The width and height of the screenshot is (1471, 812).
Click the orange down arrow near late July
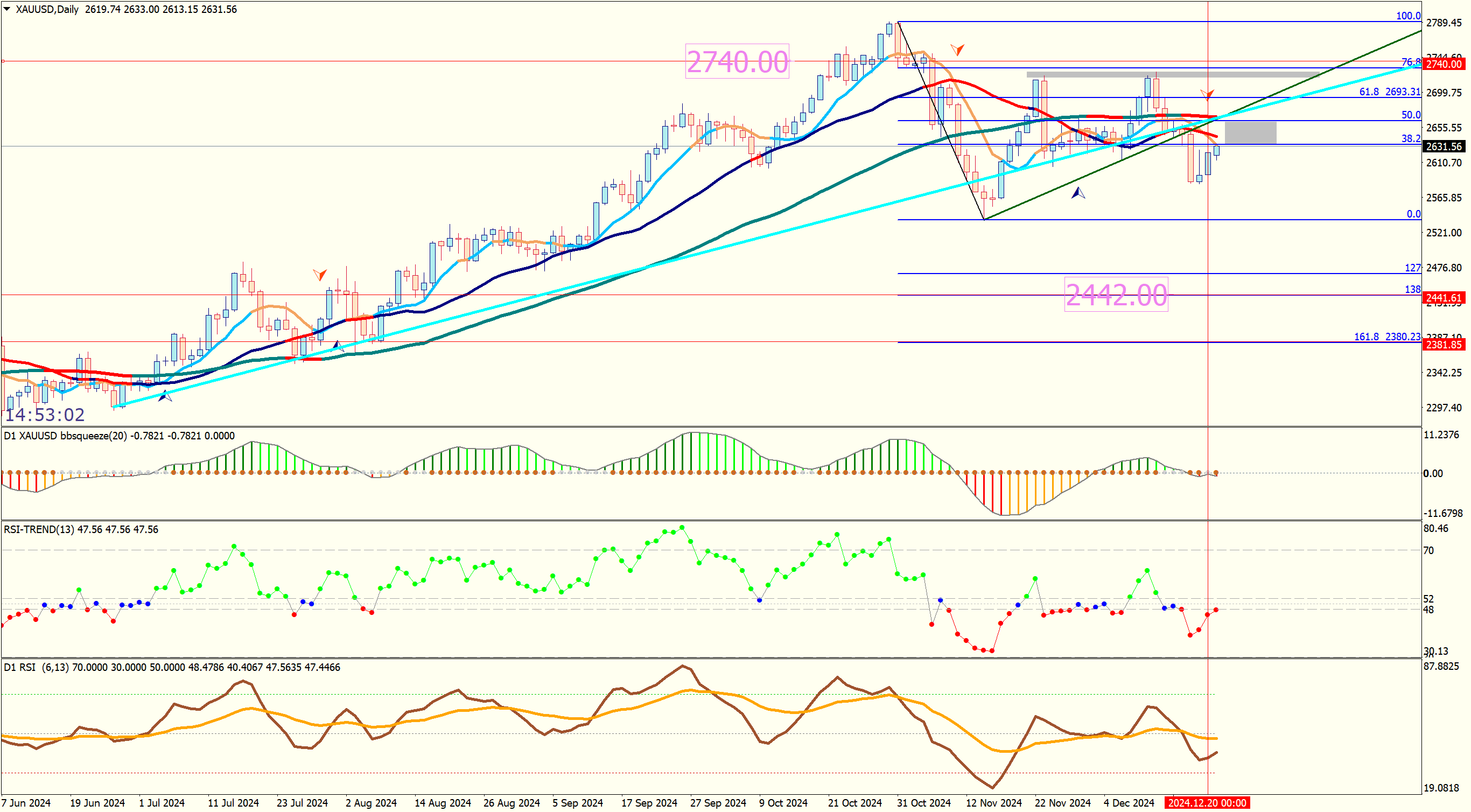click(x=320, y=275)
